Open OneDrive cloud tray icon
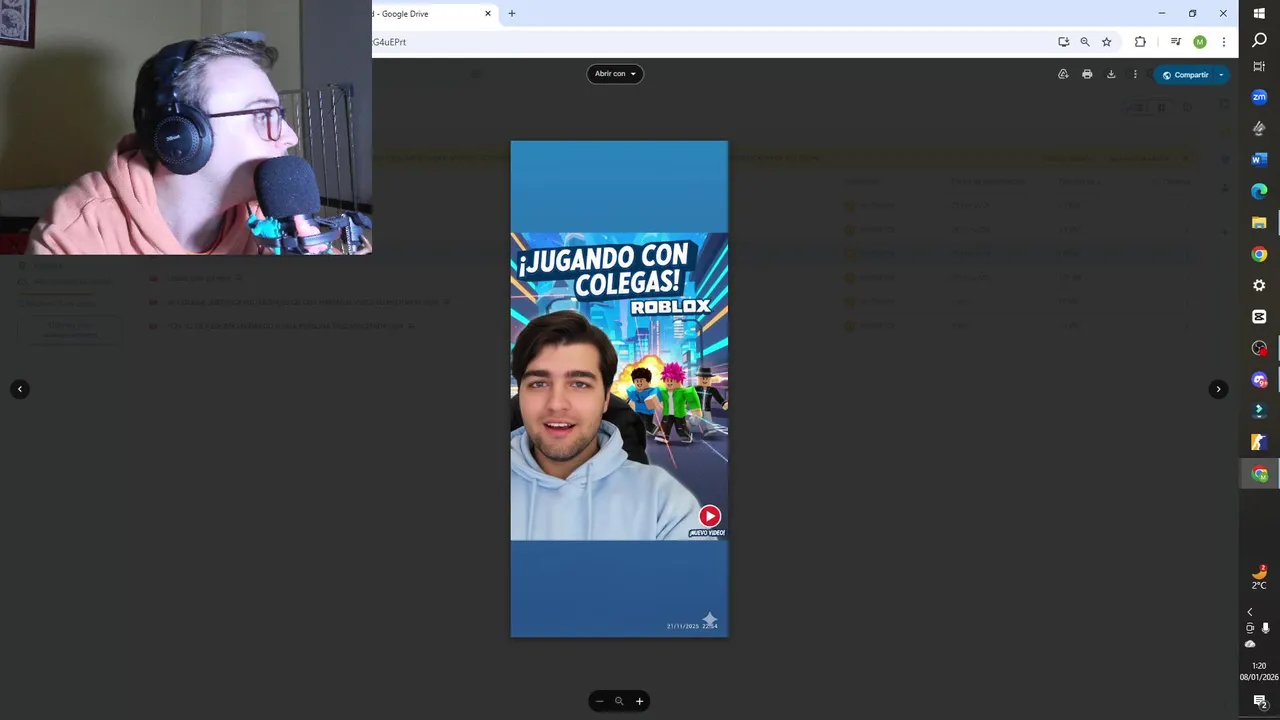Screen dimensions: 1280x720 point(1250,644)
